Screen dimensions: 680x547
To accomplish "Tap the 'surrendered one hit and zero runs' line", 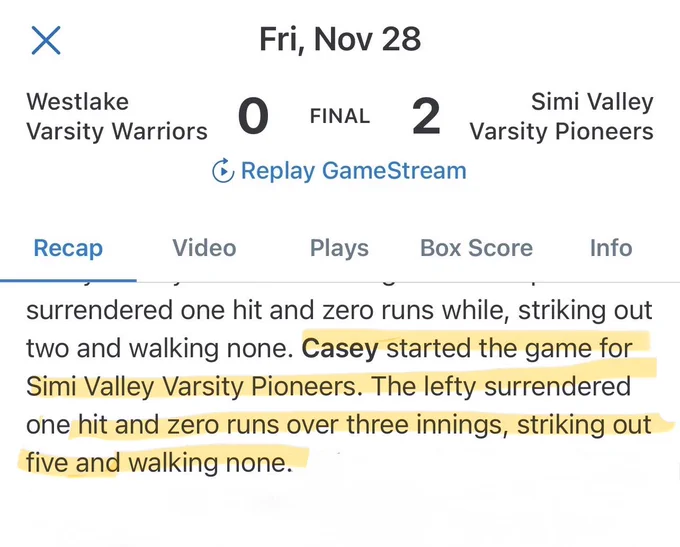I will pos(230,310).
